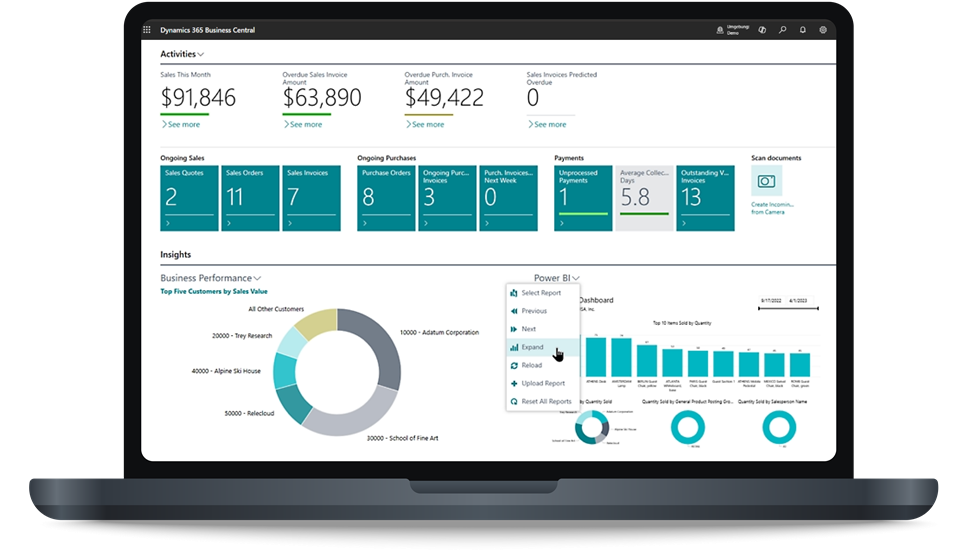The image size is (960, 551).
Task: Click the start date field in Power BI
Action: pyautogui.click(x=771, y=301)
